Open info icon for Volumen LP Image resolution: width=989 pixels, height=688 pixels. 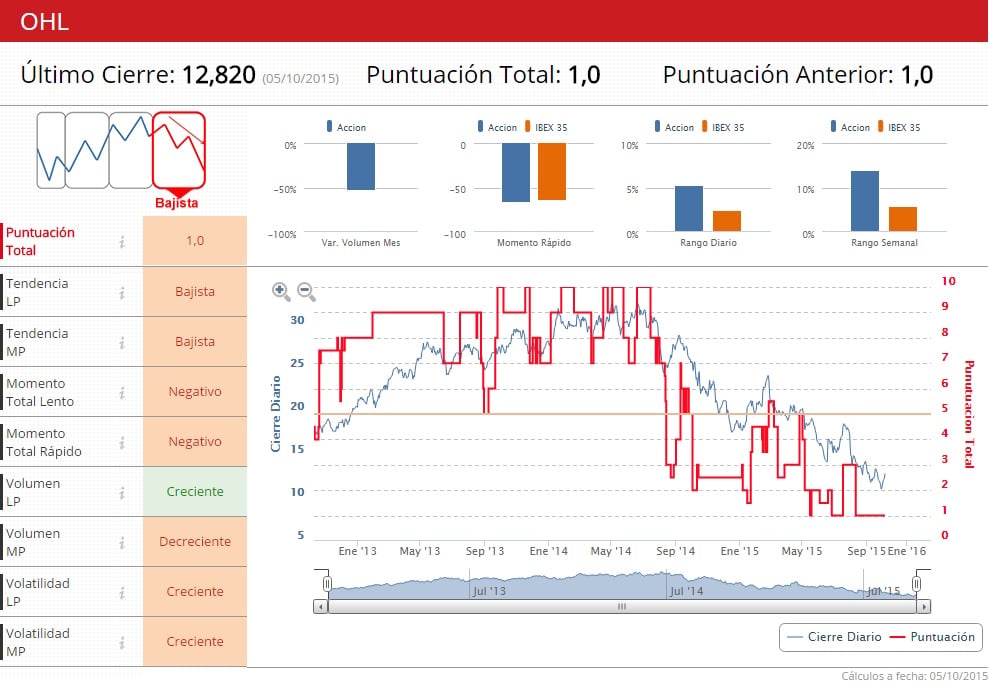[122, 493]
